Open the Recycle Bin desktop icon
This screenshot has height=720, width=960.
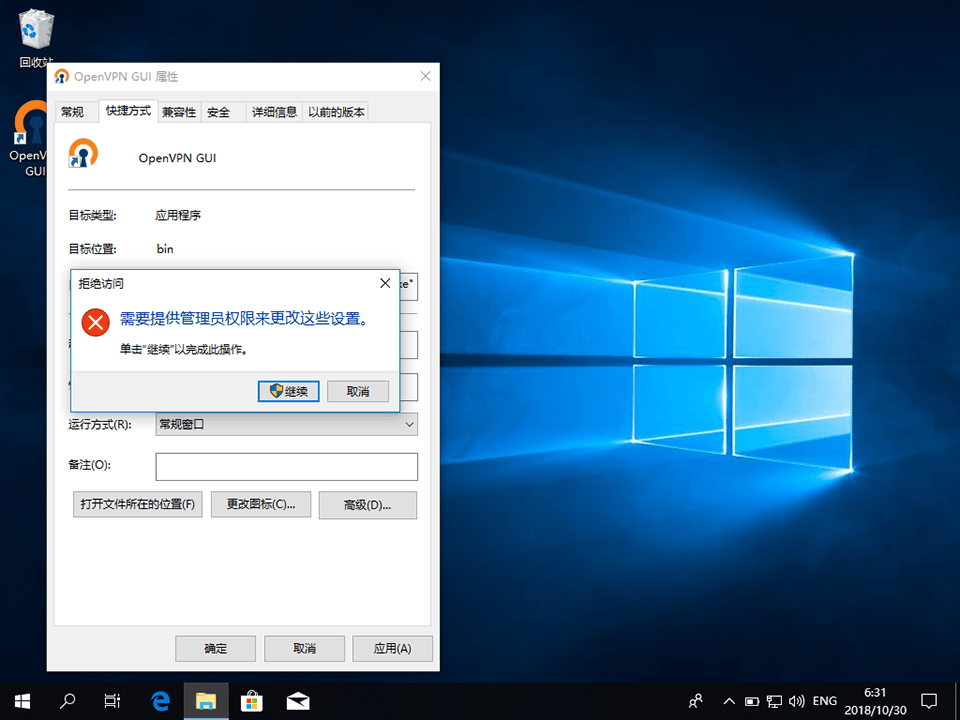pos(36,38)
